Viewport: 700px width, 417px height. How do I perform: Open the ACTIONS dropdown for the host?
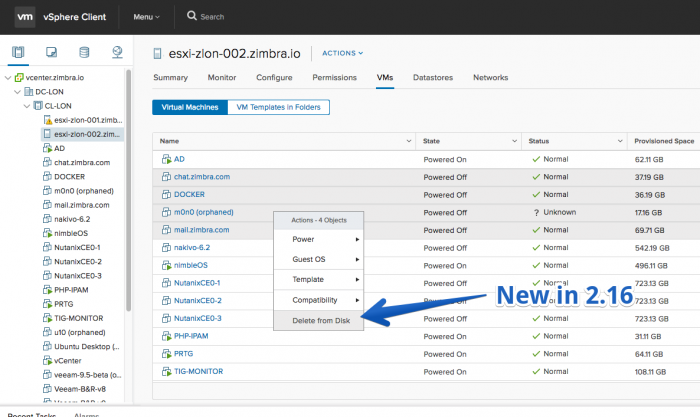point(342,53)
